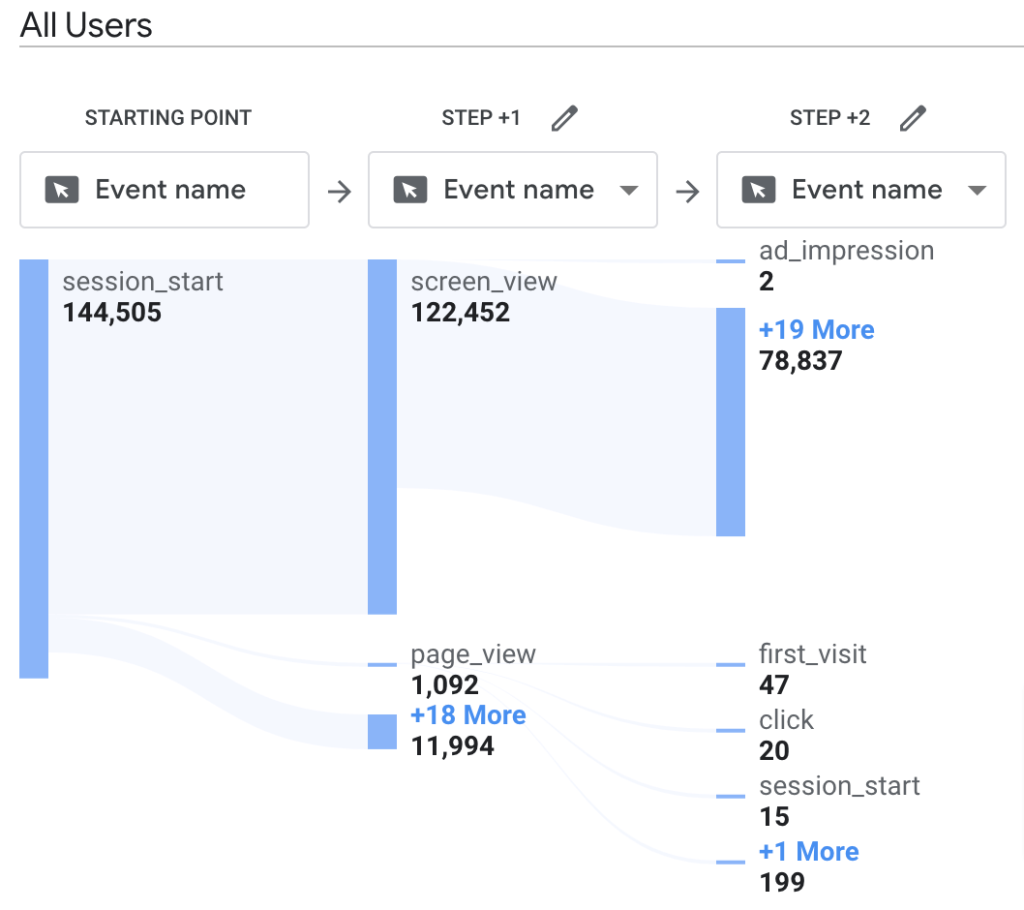Open the Step +2 Event name dropdown

pos(979,189)
